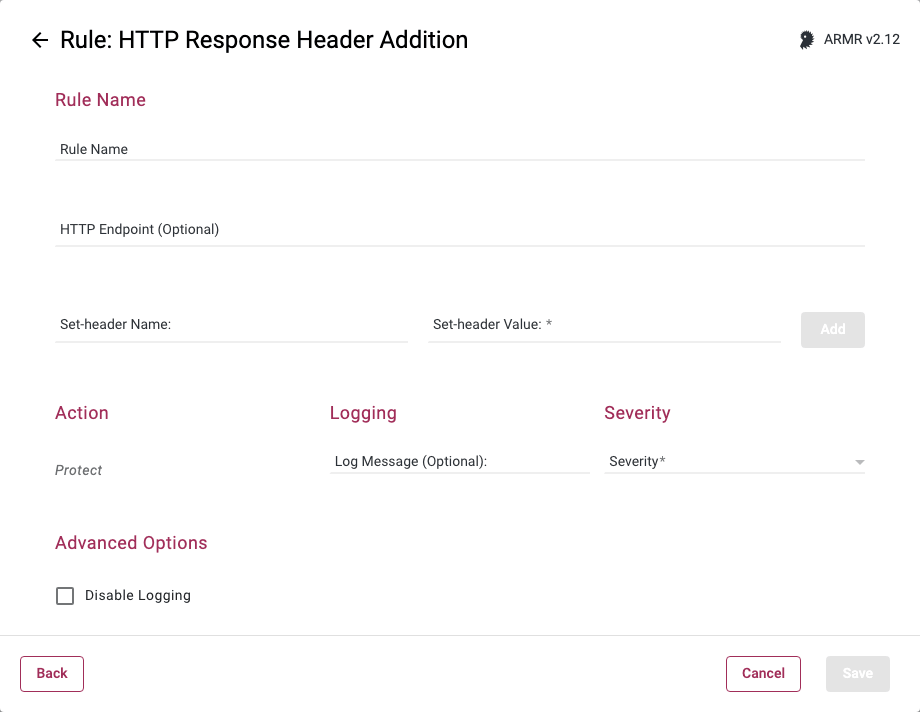
Task: Click the Protect action text
Action: coord(79,470)
